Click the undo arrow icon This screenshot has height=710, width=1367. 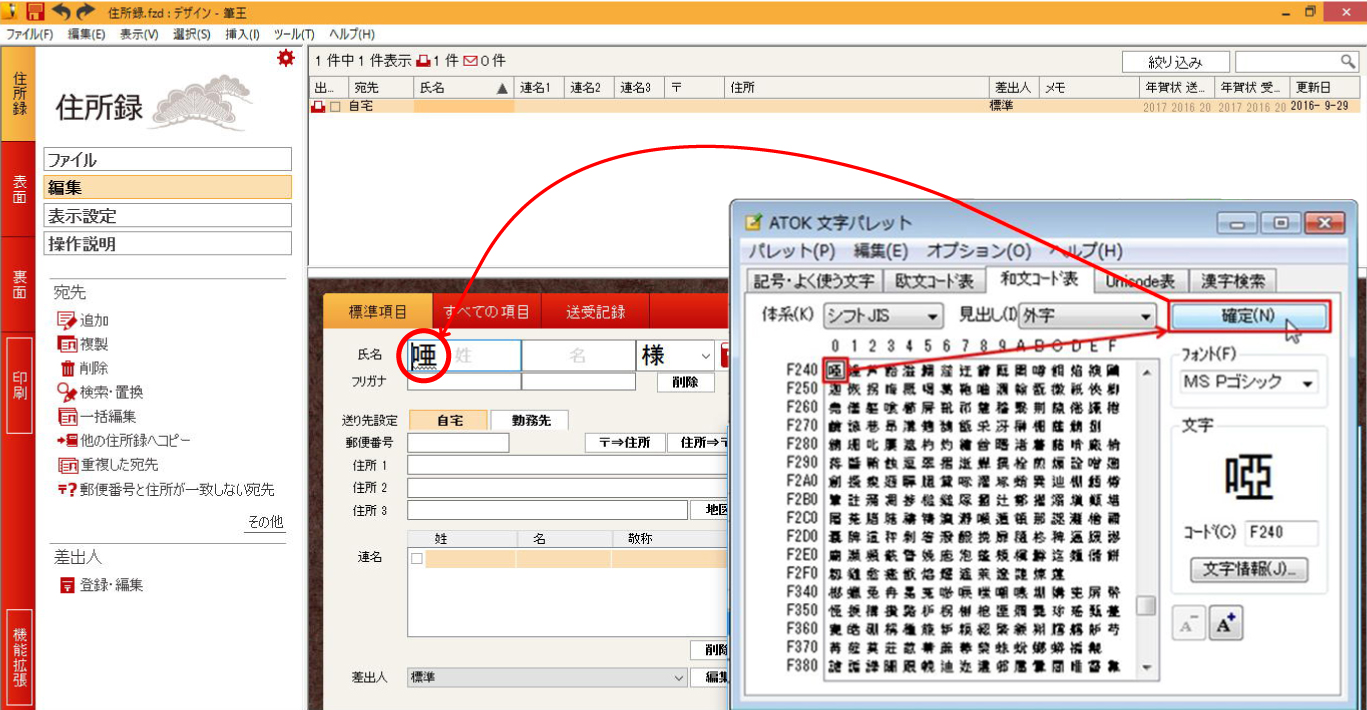point(63,12)
